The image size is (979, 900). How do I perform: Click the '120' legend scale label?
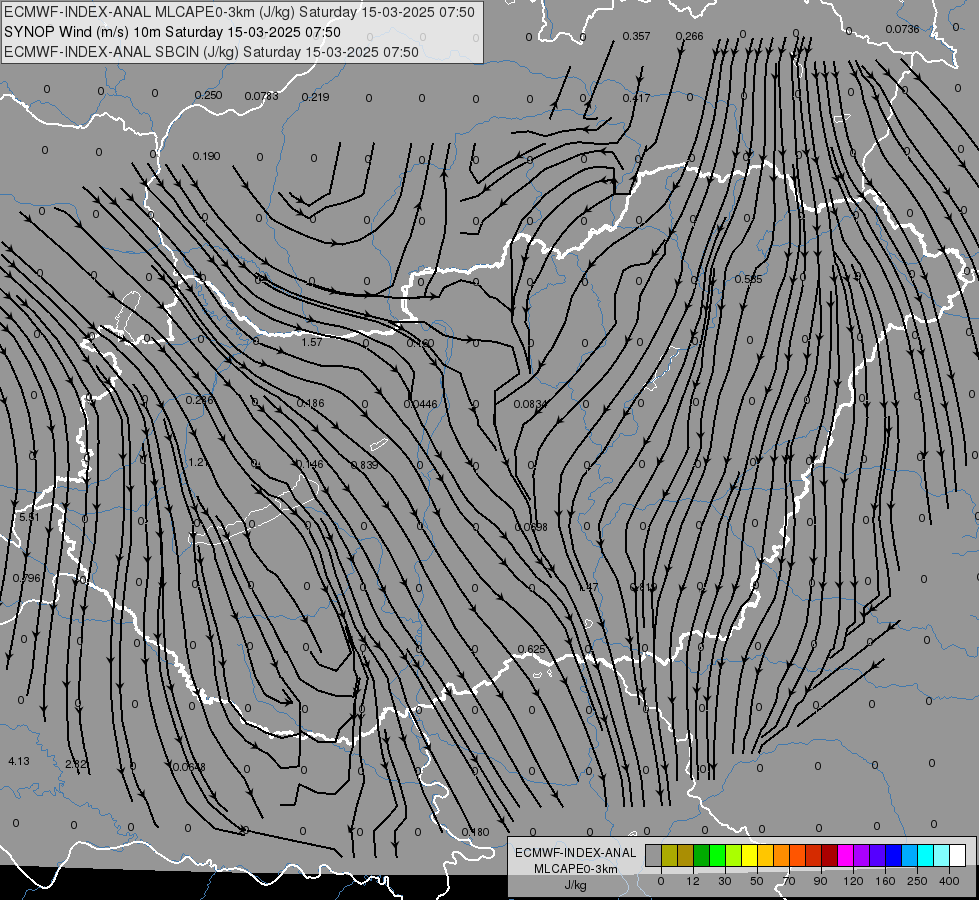pyautogui.click(x=853, y=881)
